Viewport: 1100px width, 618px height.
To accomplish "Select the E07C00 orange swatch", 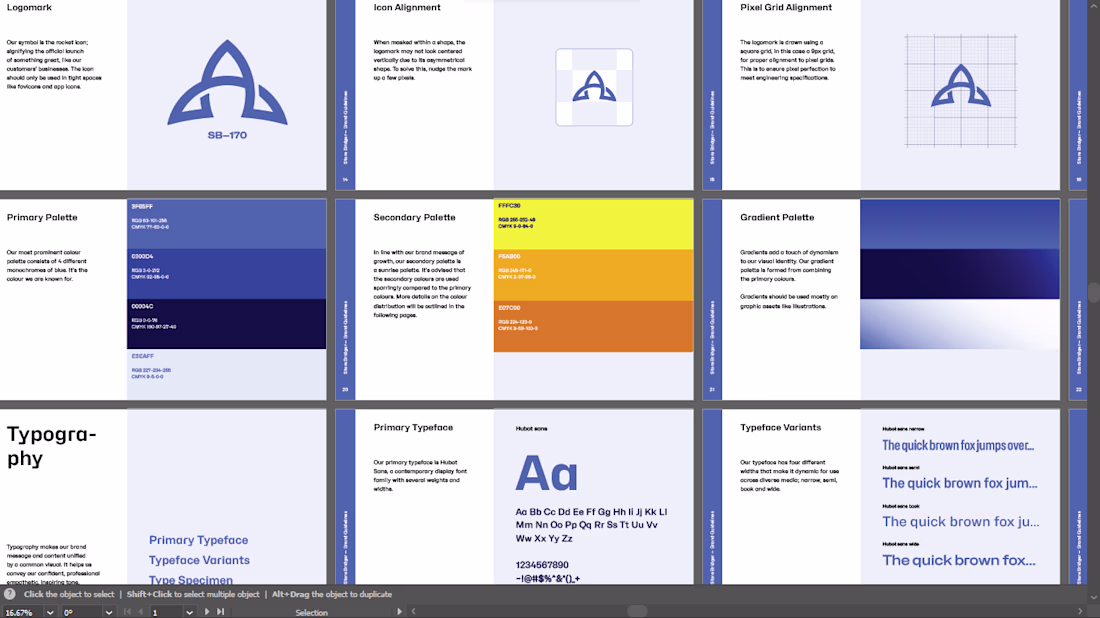I will coord(593,326).
